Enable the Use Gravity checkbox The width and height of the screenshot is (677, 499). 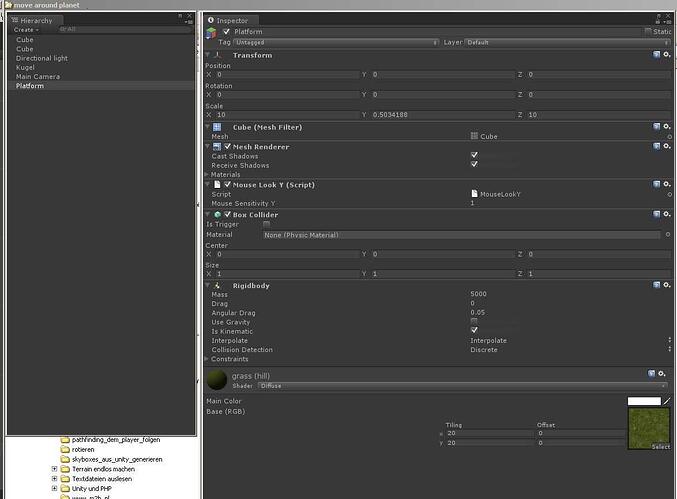pyautogui.click(x=474, y=322)
